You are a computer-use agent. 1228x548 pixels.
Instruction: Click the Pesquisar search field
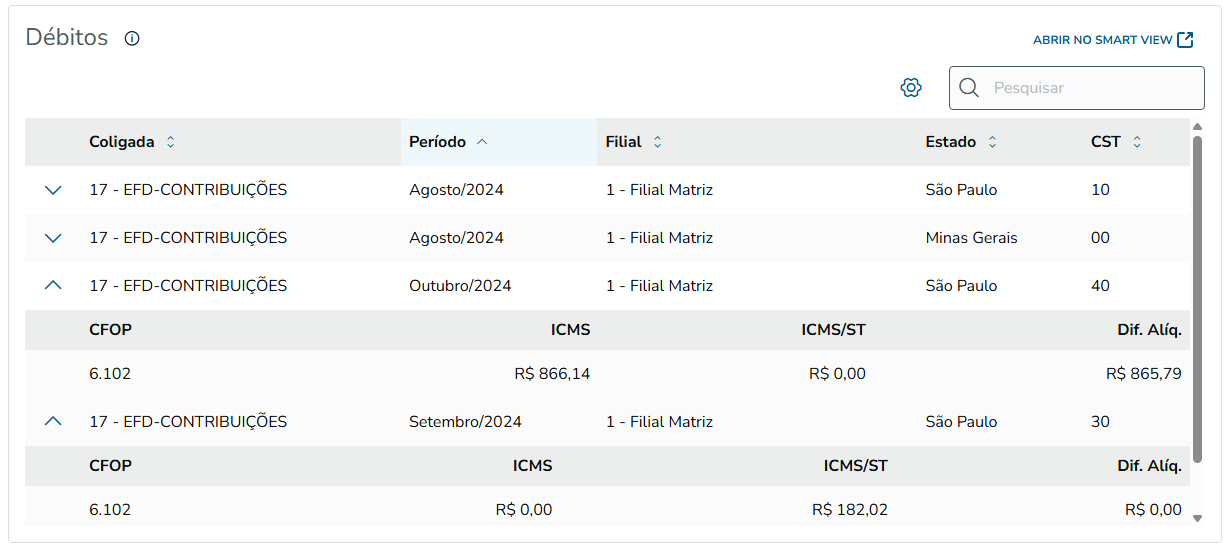1090,88
